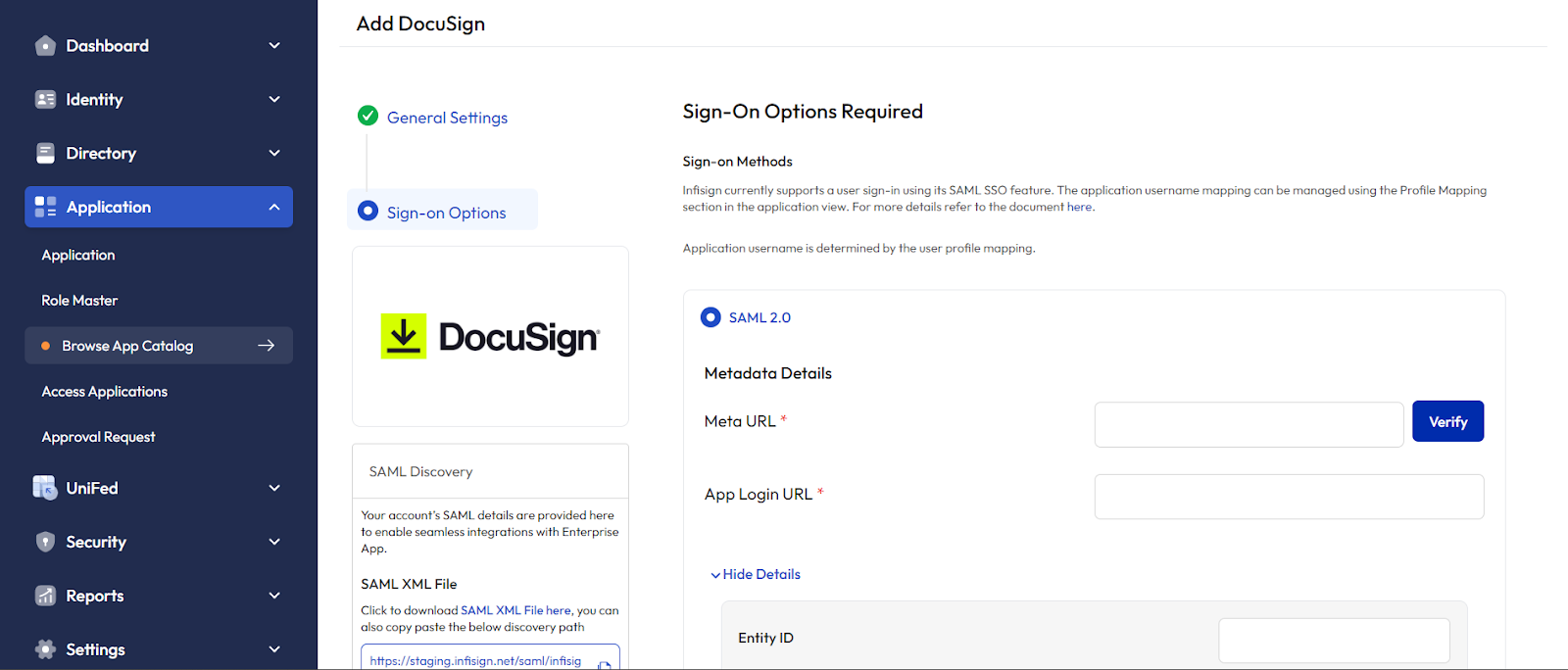Open the Role Master menu item

pos(79,301)
